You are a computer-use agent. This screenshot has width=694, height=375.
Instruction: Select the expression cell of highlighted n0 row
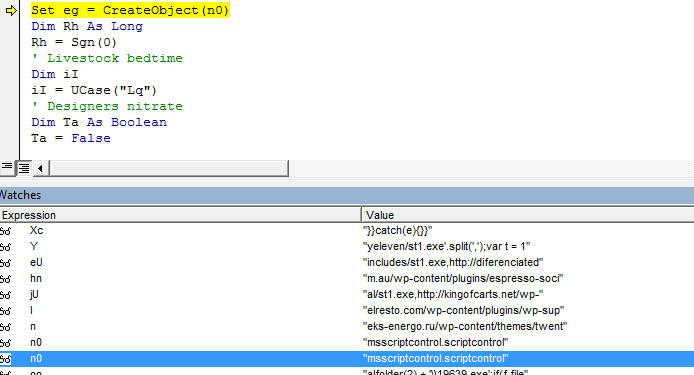click(36, 359)
